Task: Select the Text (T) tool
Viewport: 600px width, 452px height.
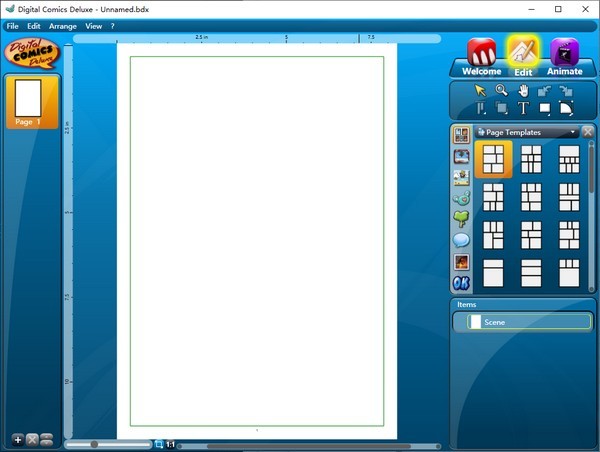Action: pos(523,108)
